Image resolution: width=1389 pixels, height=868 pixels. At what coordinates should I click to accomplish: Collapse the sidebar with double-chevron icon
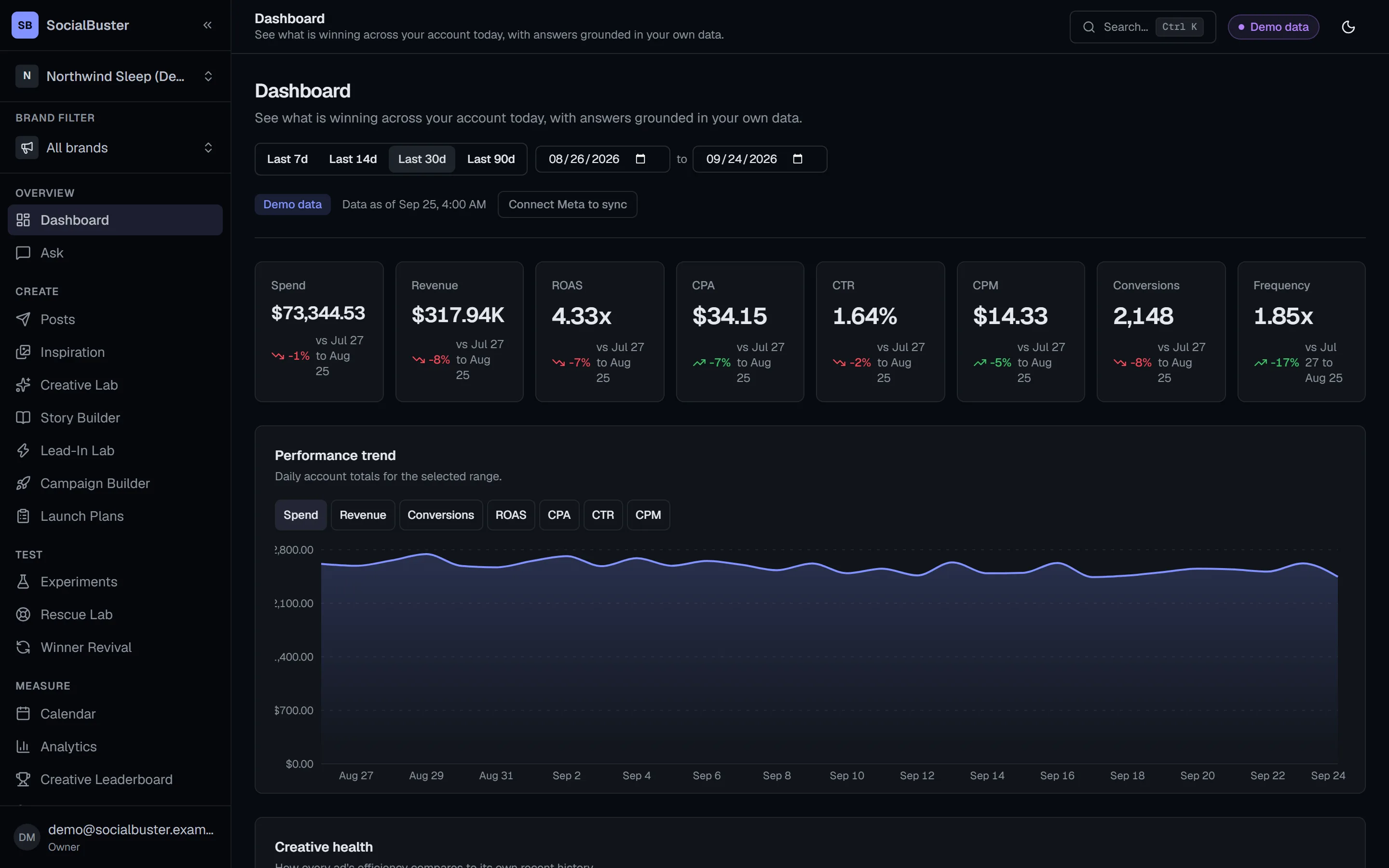click(207, 25)
